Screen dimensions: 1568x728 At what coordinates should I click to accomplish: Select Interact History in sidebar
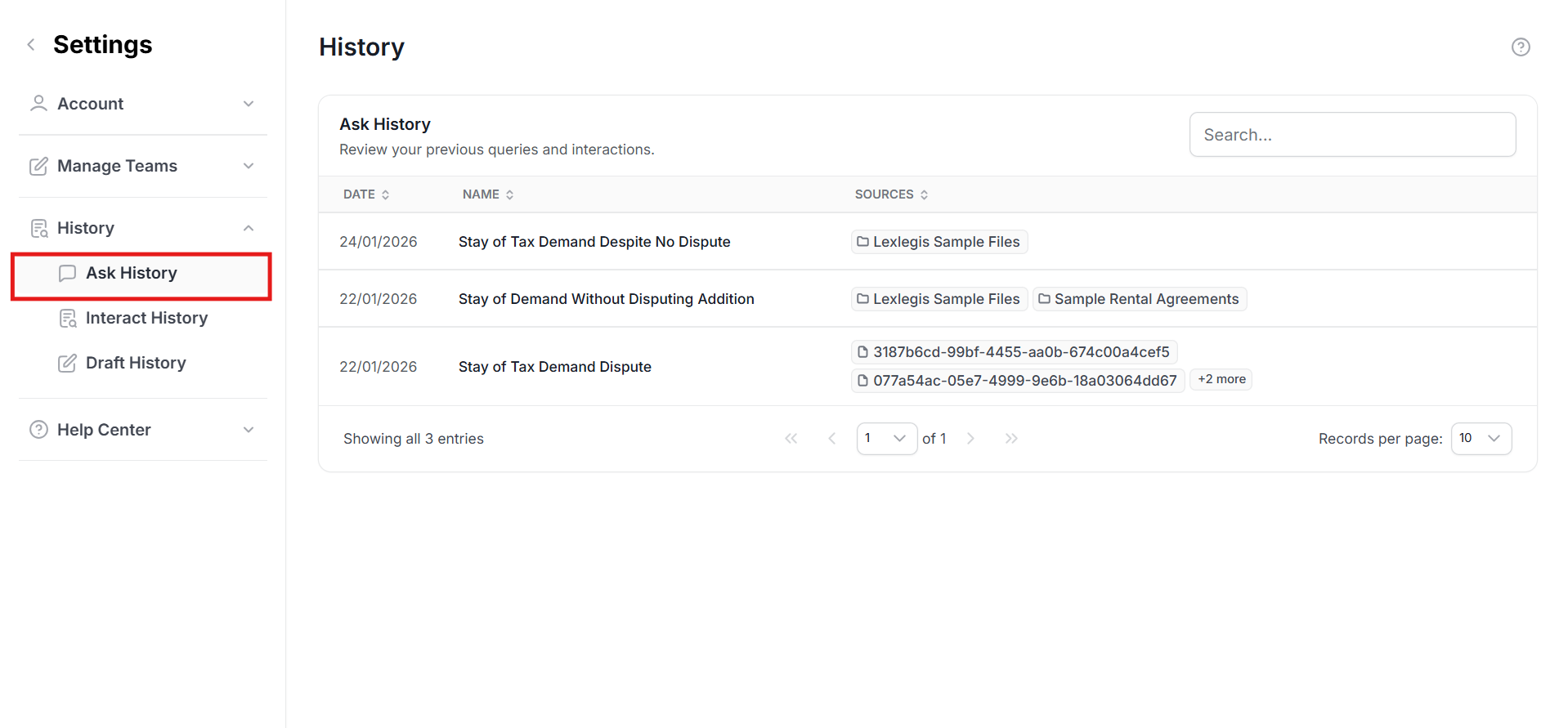coord(146,318)
